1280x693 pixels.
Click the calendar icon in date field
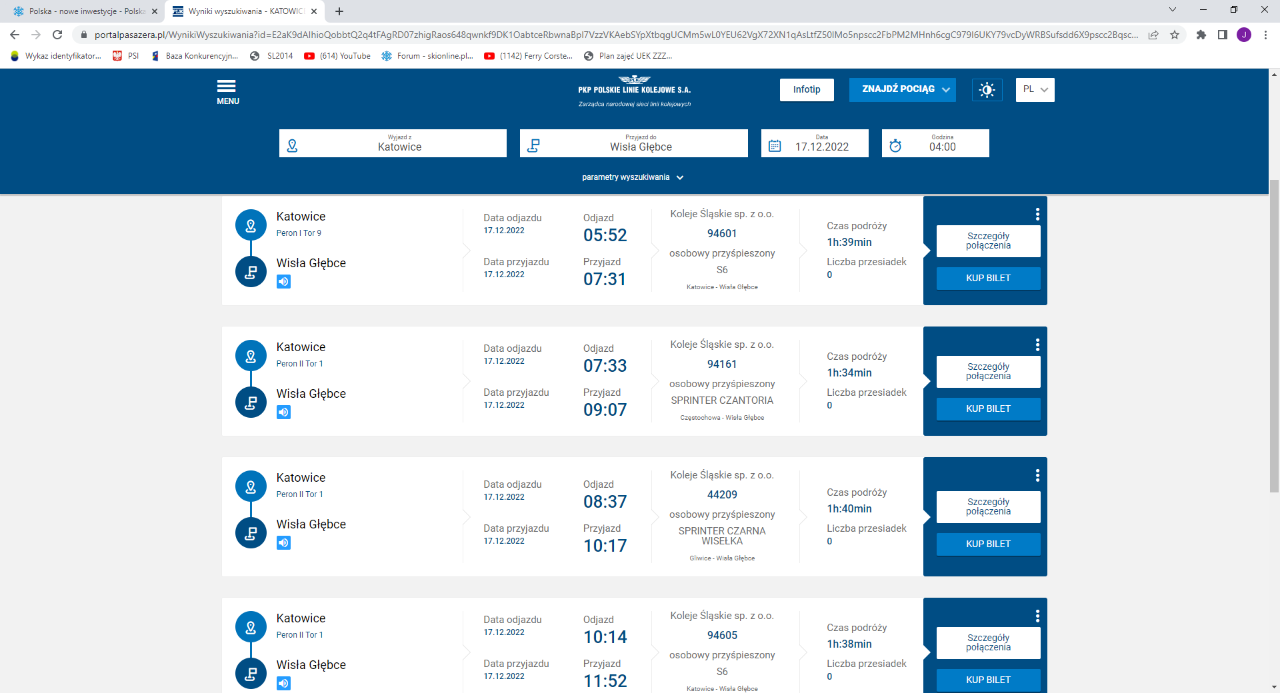775,146
